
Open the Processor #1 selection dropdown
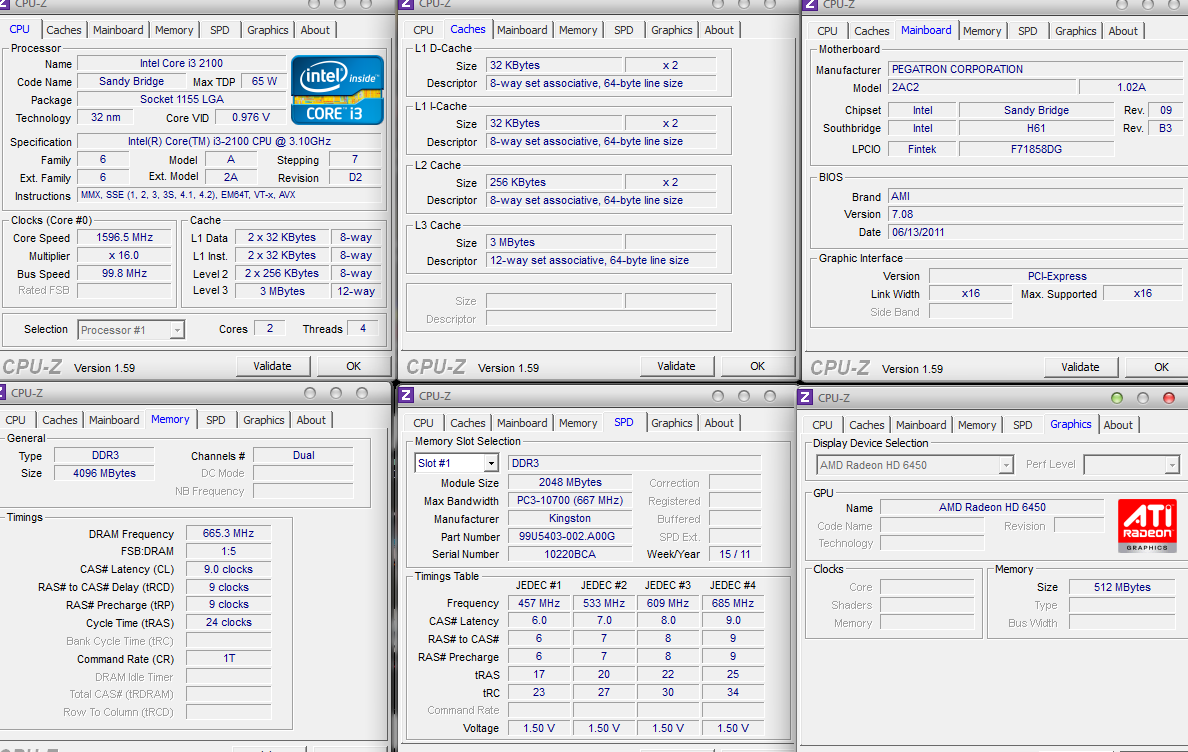click(176, 330)
